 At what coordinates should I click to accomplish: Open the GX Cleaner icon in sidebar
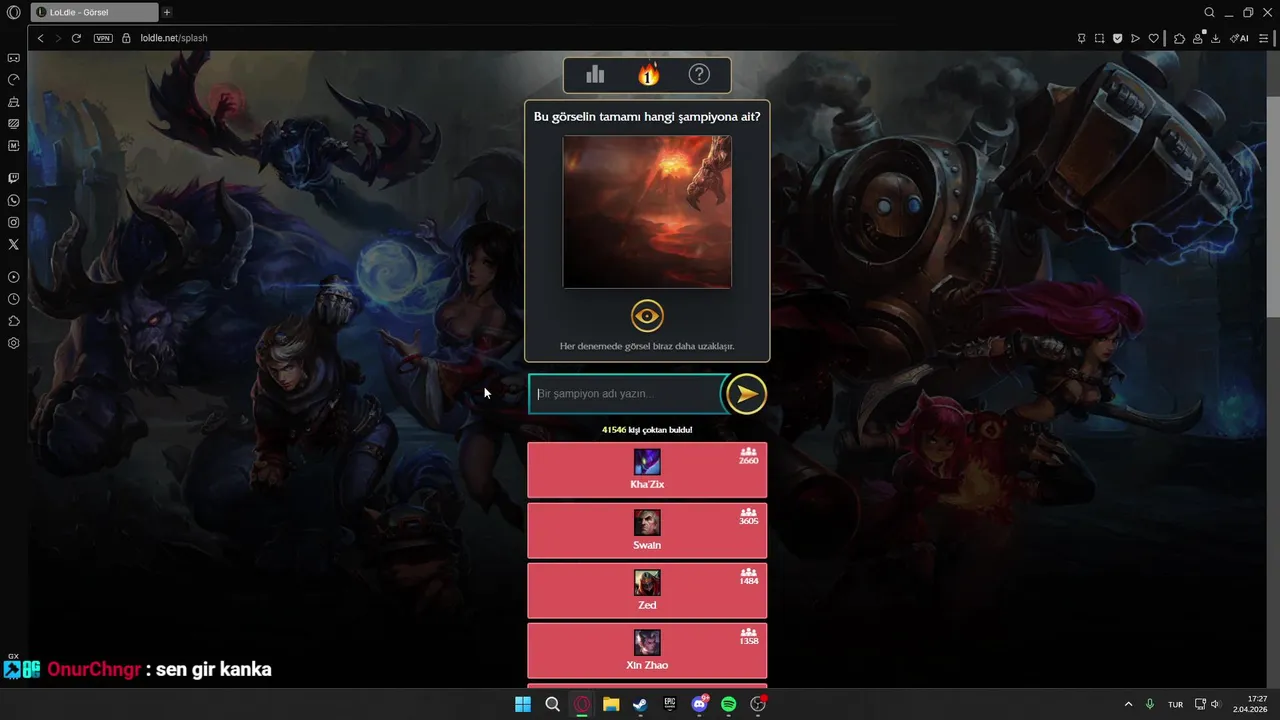[x=14, y=102]
